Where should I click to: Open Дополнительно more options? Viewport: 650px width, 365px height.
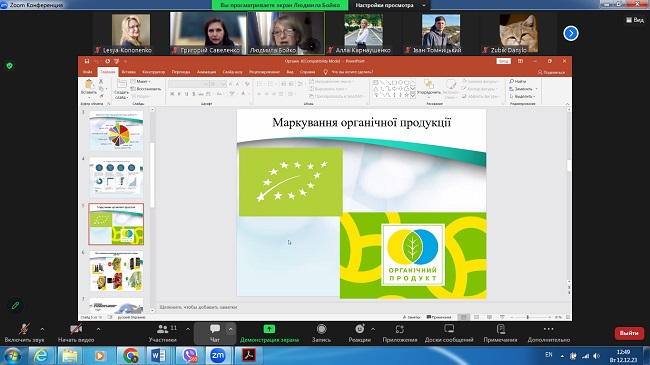(x=548, y=333)
